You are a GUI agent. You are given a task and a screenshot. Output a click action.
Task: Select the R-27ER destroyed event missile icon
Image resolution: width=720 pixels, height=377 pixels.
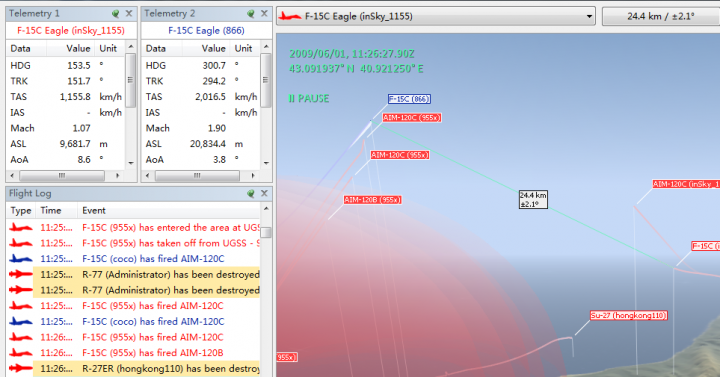pyautogui.click(x=21, y=368)
